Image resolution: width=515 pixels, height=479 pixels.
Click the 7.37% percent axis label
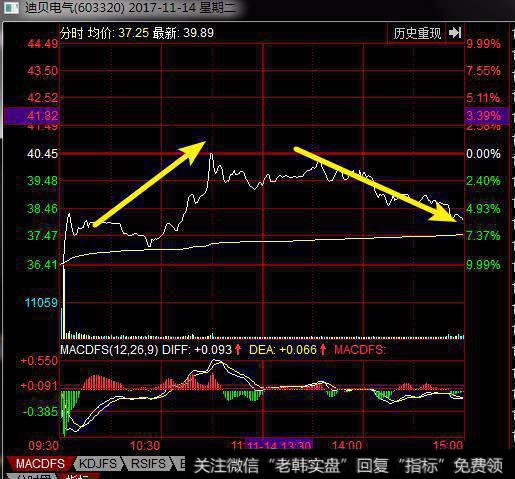[483, 236]
